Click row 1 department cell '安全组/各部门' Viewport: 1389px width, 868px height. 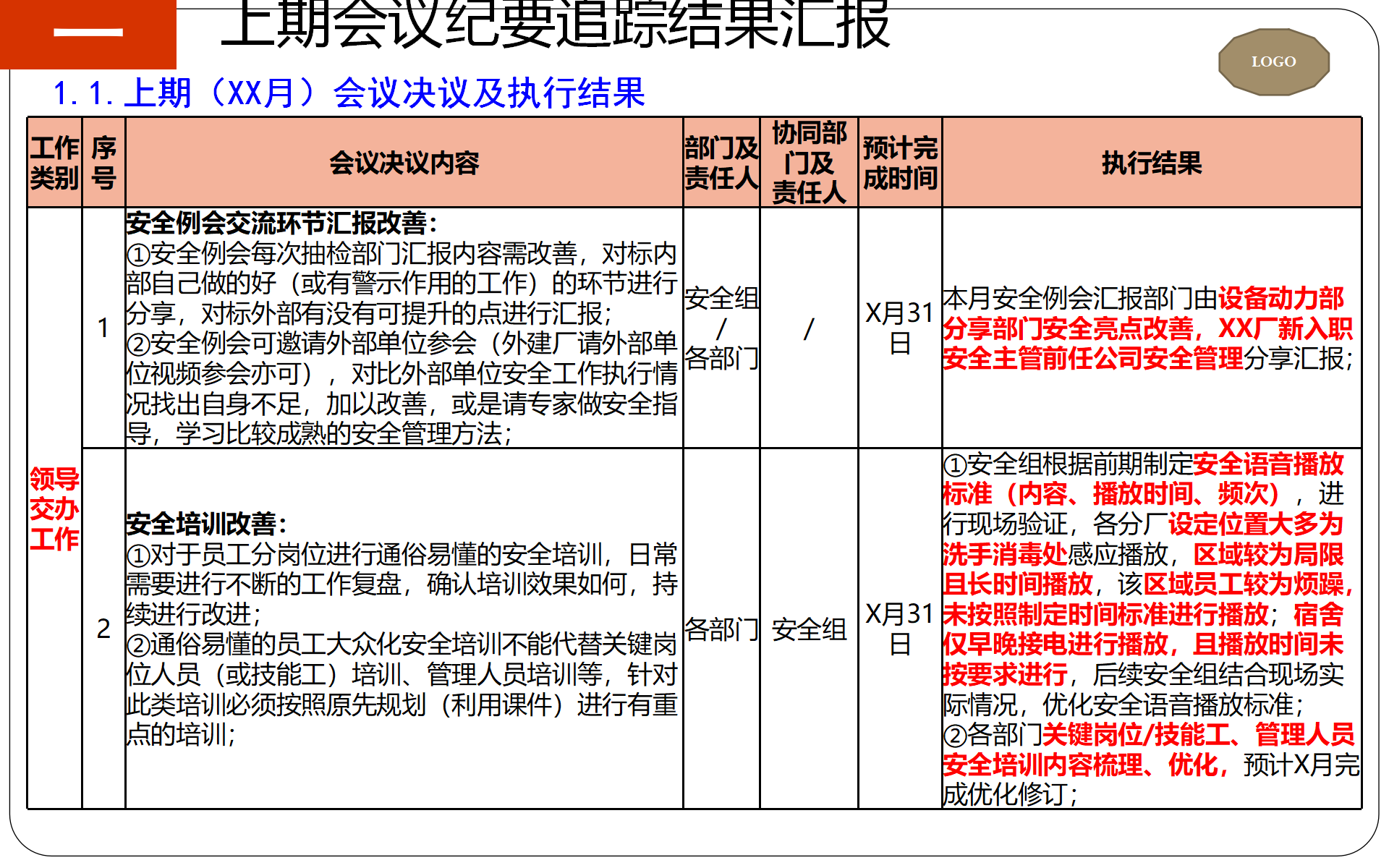tap(721, 328)
